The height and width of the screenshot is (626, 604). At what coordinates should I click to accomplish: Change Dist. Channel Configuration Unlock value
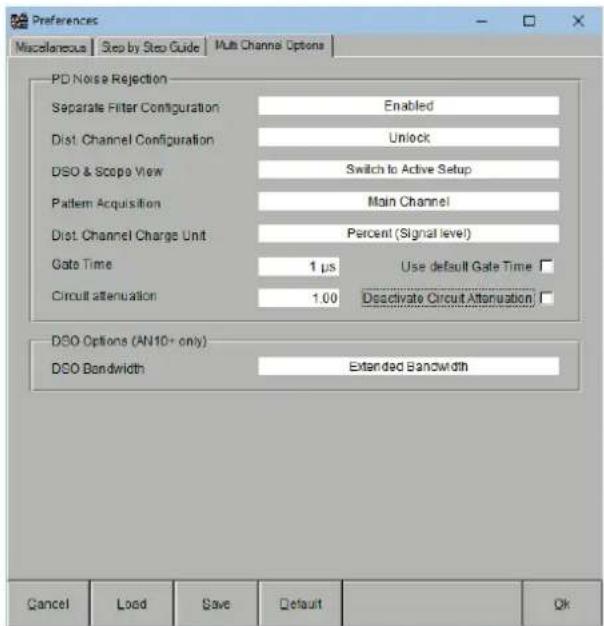(x=408, y=138)
